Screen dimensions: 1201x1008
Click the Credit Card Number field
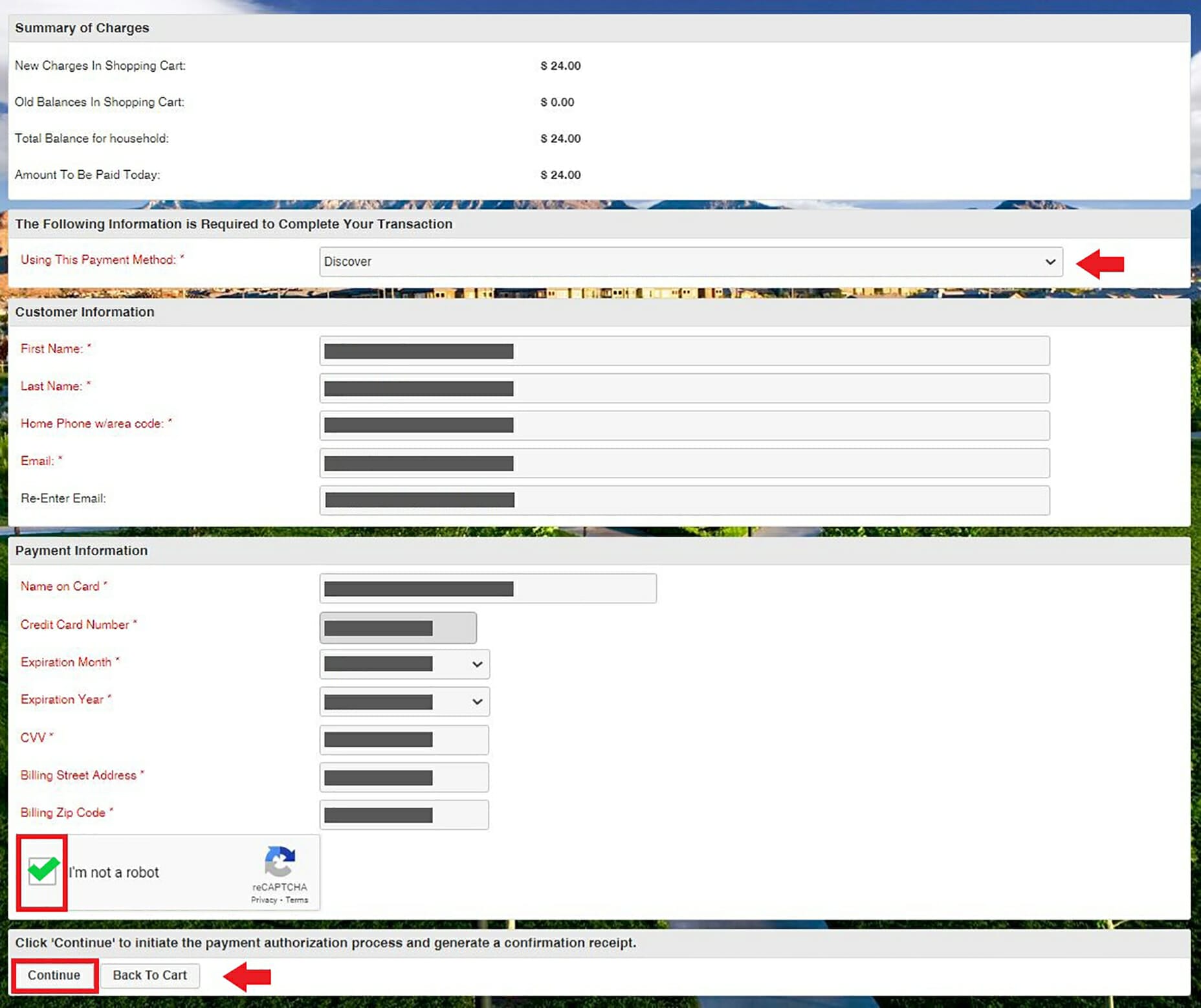[x=398, y=628]
